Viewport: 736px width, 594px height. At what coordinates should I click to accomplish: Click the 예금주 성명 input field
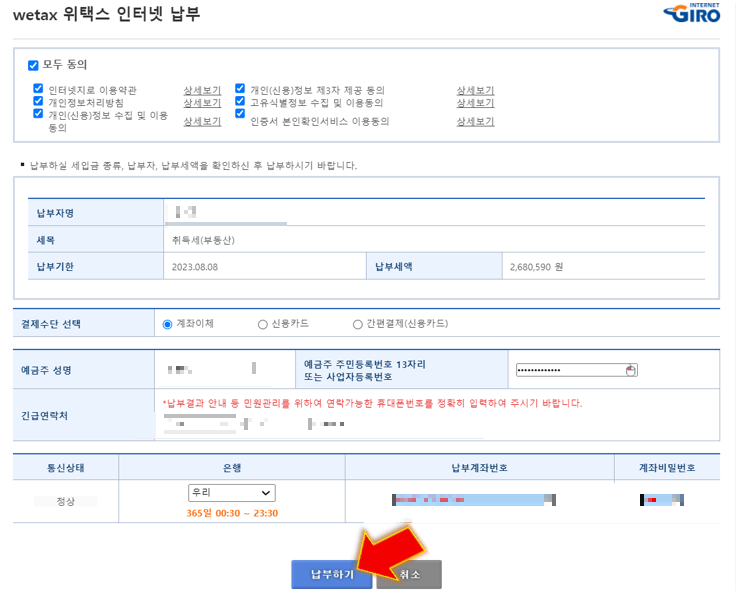pyautogui.click(x=211, y=369)
